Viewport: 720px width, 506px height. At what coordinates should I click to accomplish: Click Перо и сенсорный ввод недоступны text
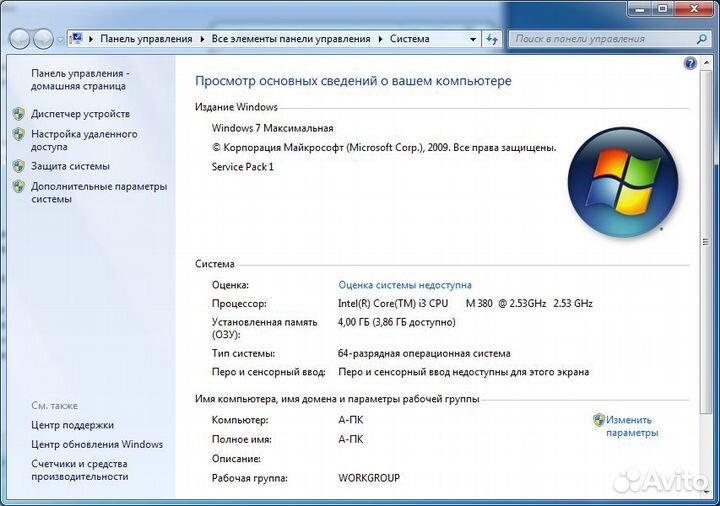pos(463,372)
